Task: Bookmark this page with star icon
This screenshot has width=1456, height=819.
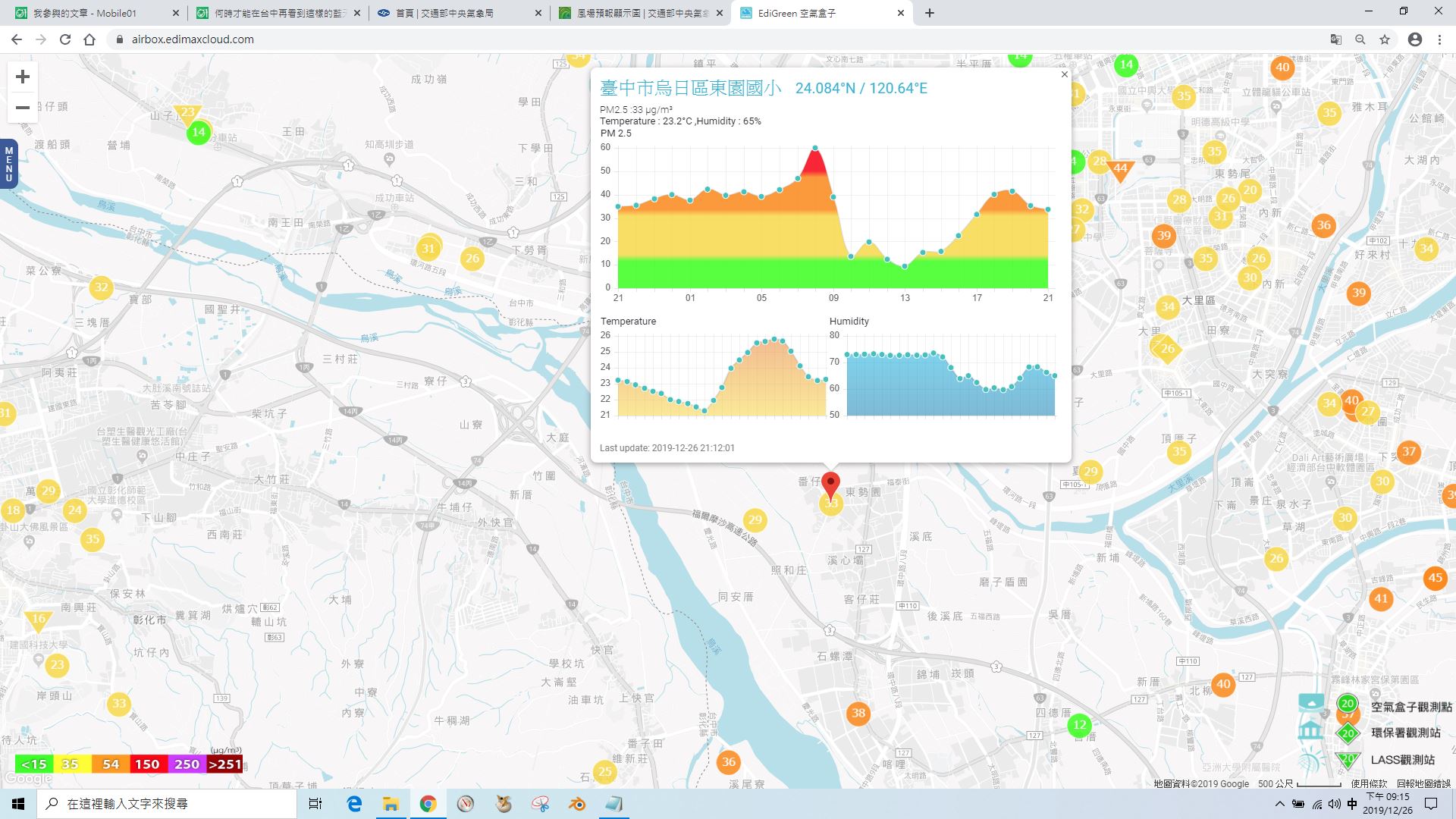Action: pyautogui.click(x=1385, y=39)
